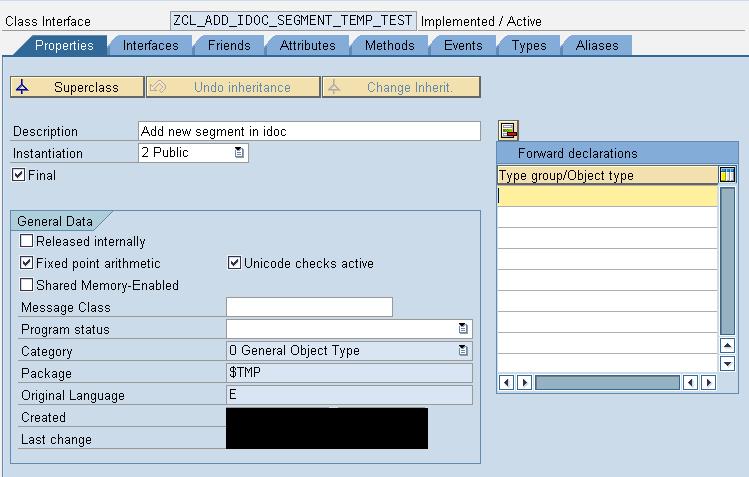
Task: Click the forward declarations toolbar icon above table
Action: click(508, 130)
